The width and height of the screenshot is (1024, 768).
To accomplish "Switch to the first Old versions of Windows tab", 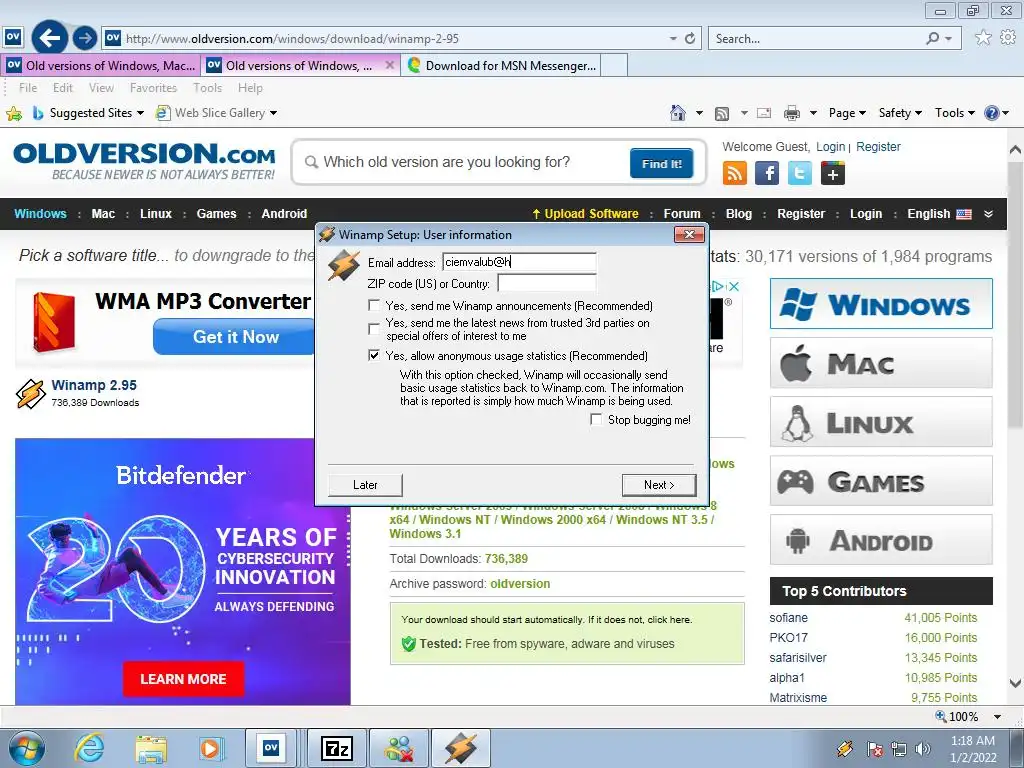I will (101, 65).
